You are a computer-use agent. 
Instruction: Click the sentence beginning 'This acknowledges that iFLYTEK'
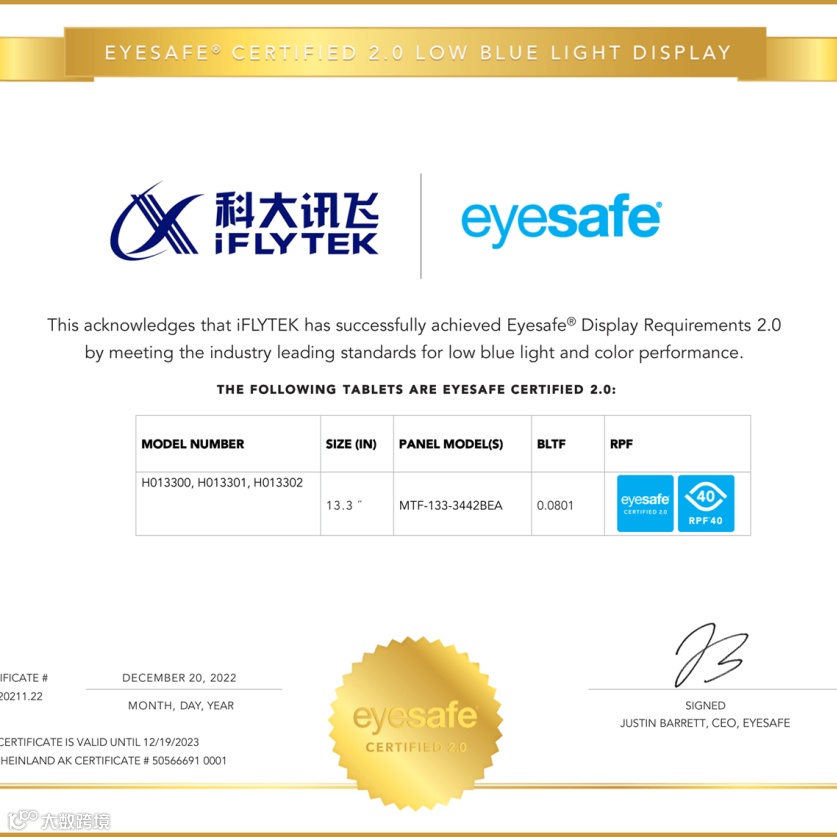pos(414,325)
